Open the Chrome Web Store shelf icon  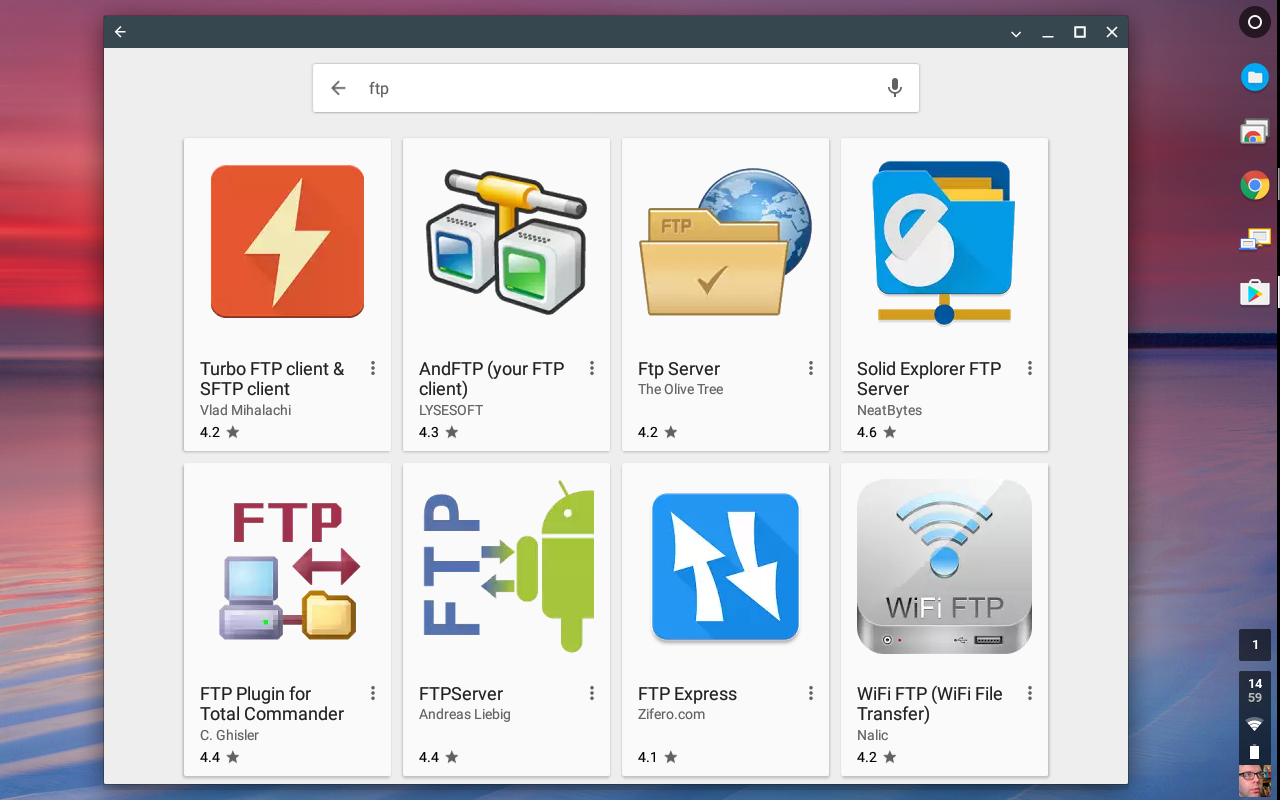(1255, 131)
